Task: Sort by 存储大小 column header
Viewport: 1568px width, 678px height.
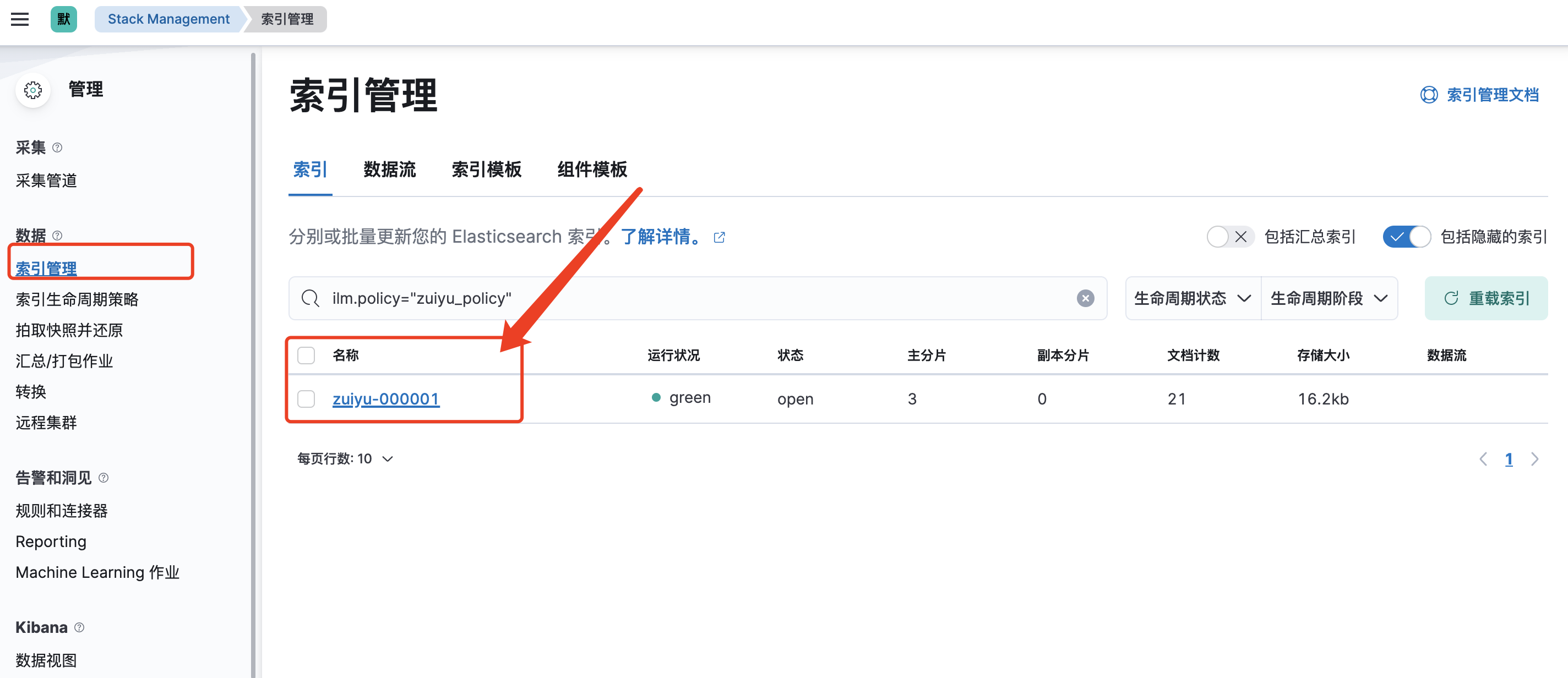Action: pyautogui.click(x=1324, y=356)
